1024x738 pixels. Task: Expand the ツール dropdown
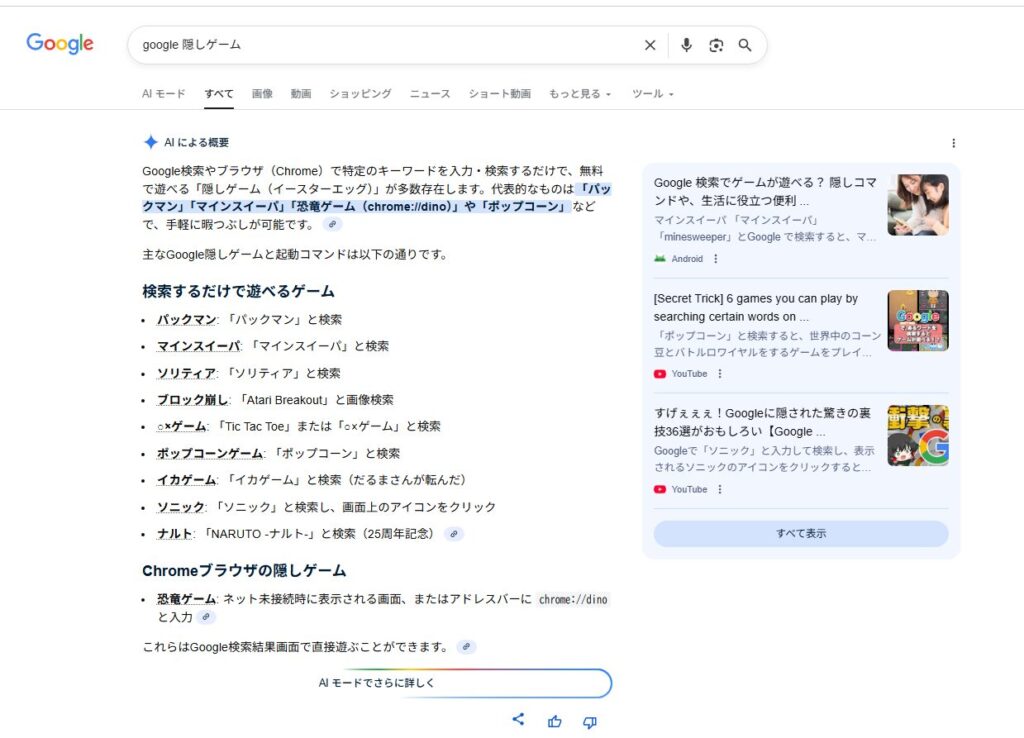pos(652,94)
